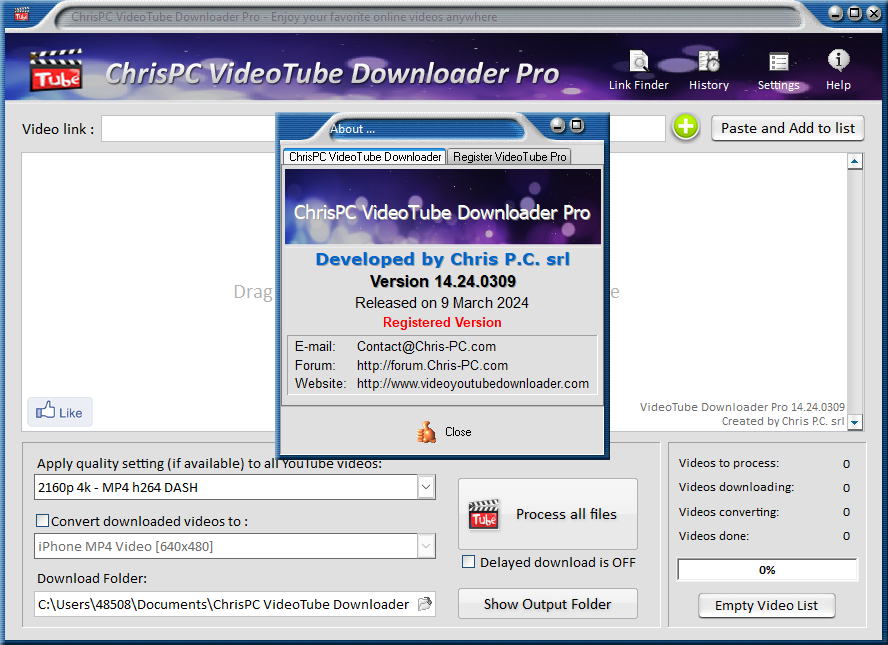Minimize the main application window
This screenshot has height=645, width=888.
pos(835,13)
